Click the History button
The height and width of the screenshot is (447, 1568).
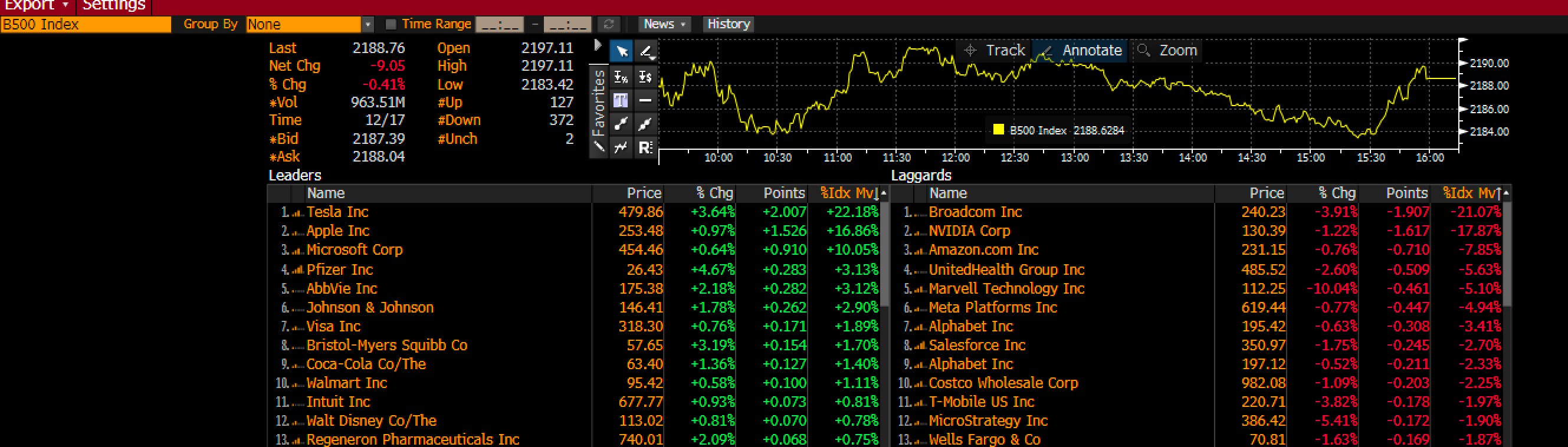(729, 24)
